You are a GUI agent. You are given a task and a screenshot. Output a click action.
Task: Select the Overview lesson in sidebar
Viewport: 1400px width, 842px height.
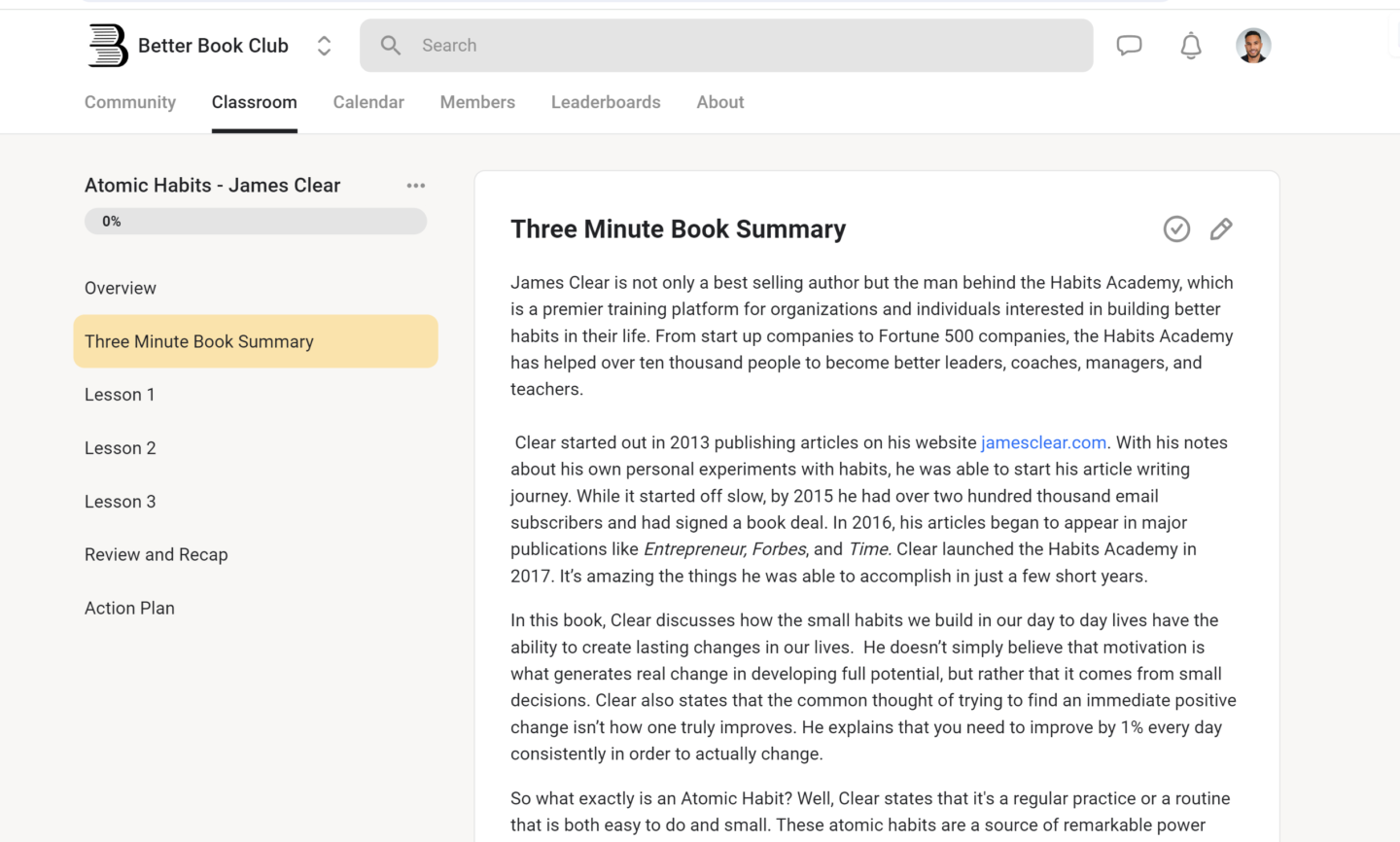(x=121, y=288)
